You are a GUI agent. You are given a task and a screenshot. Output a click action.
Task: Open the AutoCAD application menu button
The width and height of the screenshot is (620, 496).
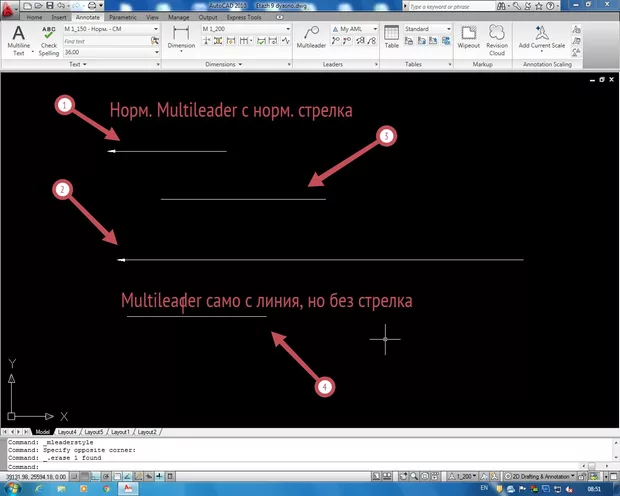[12, 8]
